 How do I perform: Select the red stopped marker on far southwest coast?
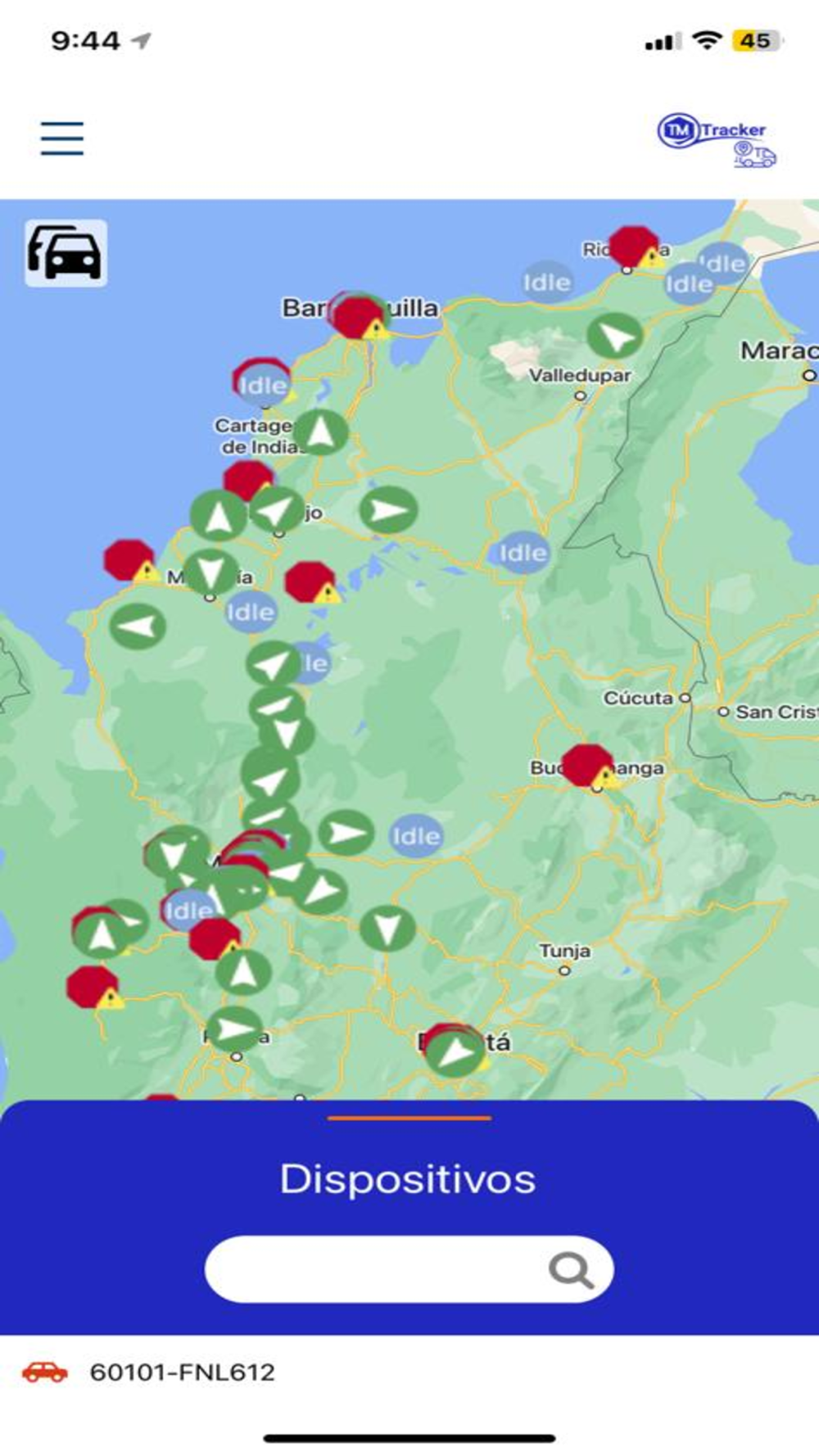(x=93, y=987)
